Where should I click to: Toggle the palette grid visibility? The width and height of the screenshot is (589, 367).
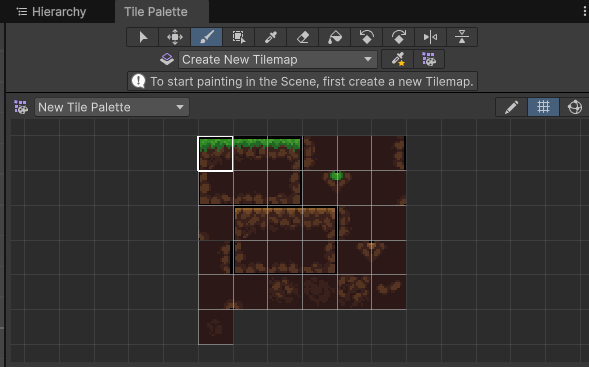pos(544,107)
